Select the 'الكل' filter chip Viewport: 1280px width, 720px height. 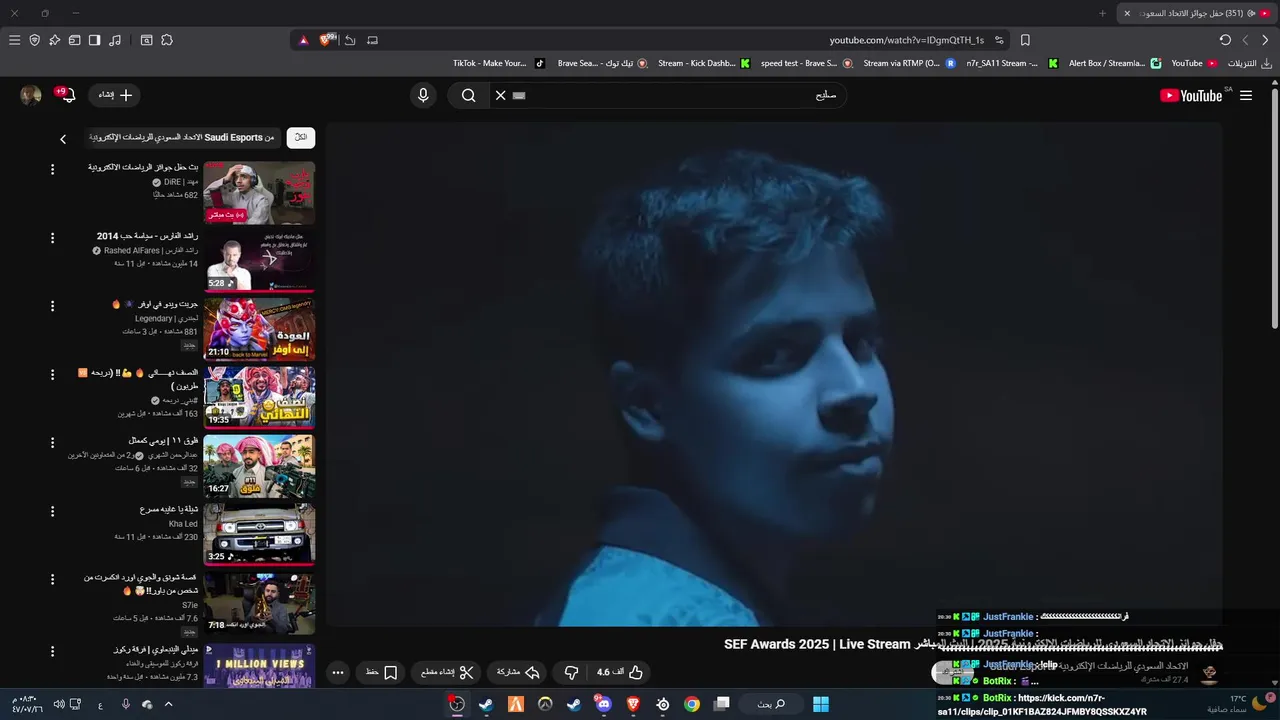tap(301, 137)
